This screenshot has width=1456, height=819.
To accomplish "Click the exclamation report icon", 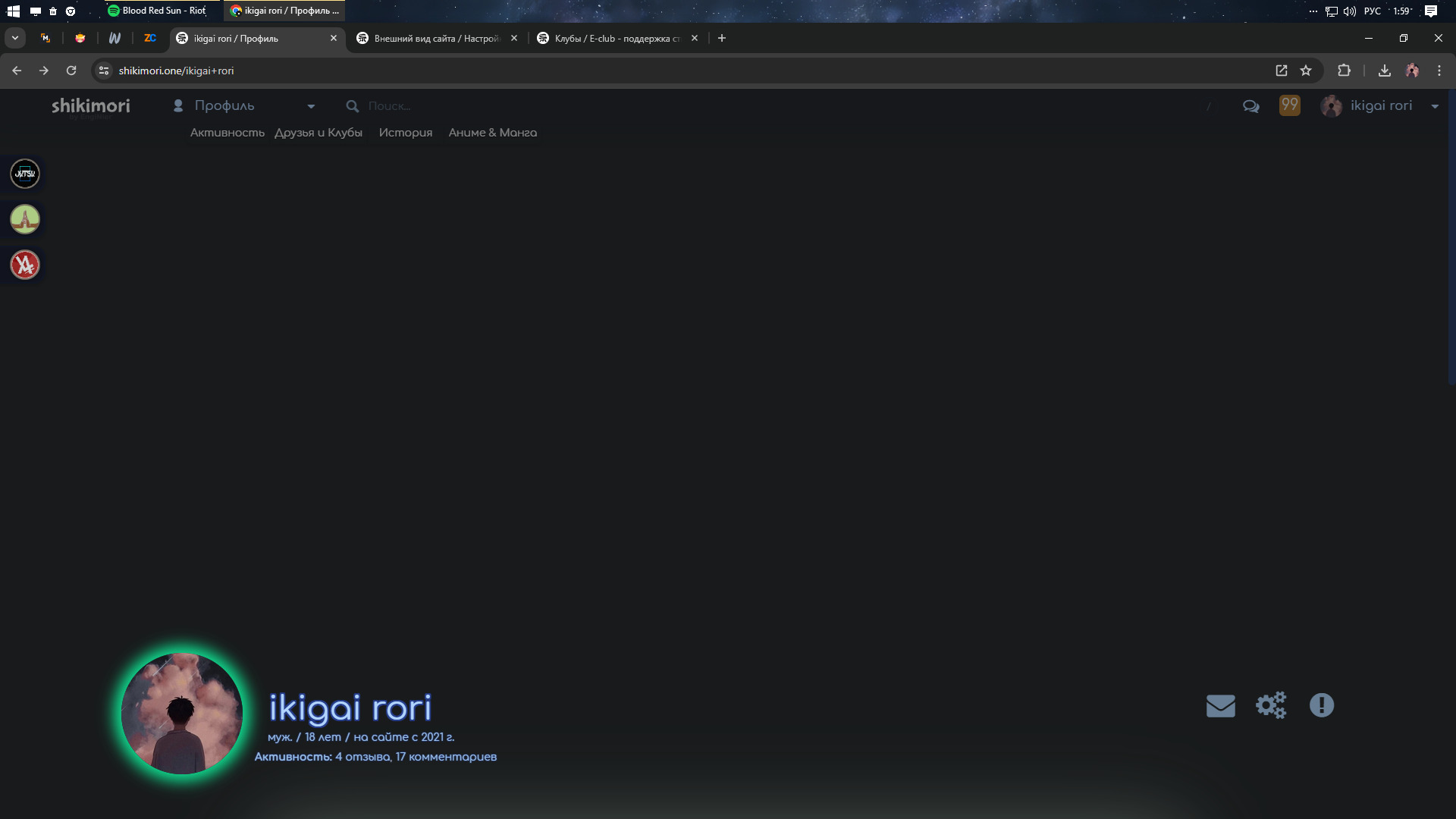I will tap(1321, 705).
